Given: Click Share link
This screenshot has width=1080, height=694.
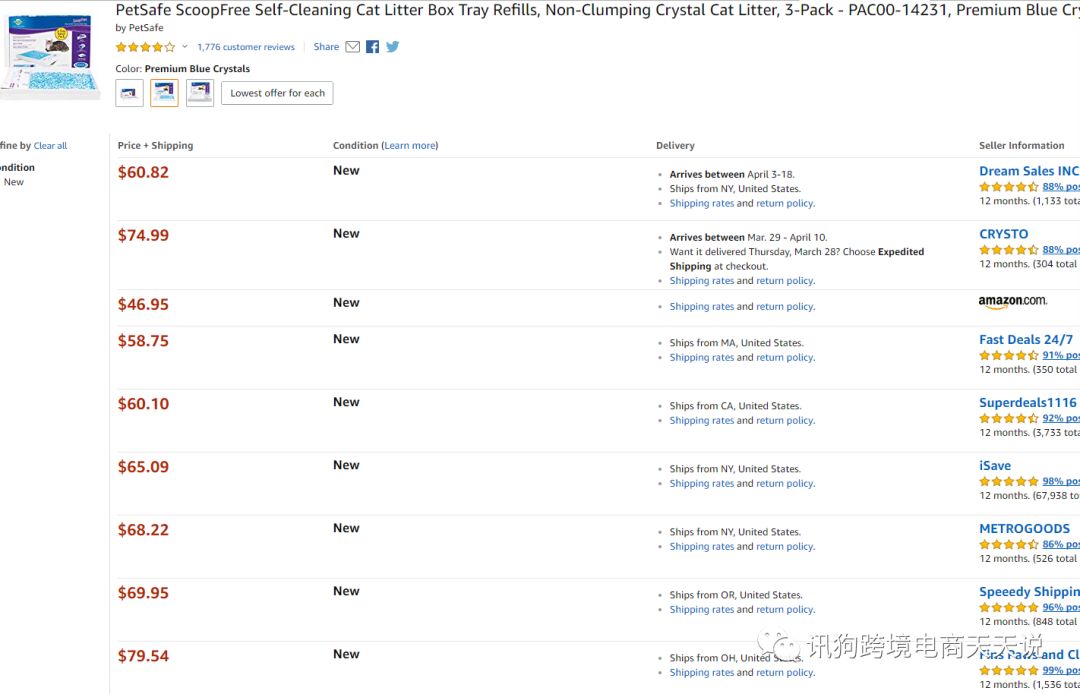Looking at the screenshot, I should [x=326, y=47].
